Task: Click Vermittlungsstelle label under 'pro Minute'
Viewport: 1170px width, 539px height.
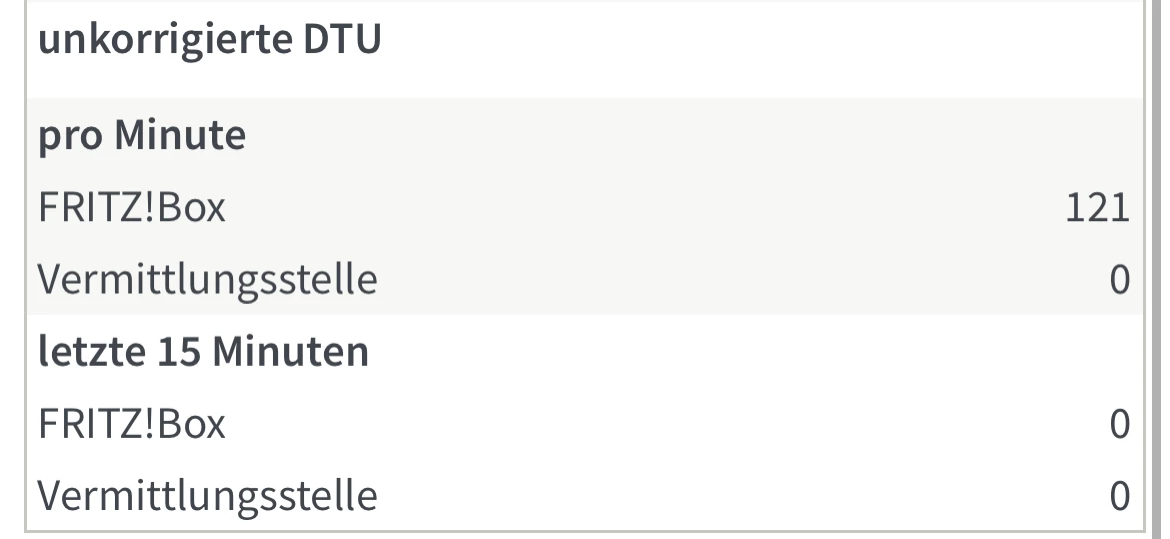Action: click(x=207, y=281)
